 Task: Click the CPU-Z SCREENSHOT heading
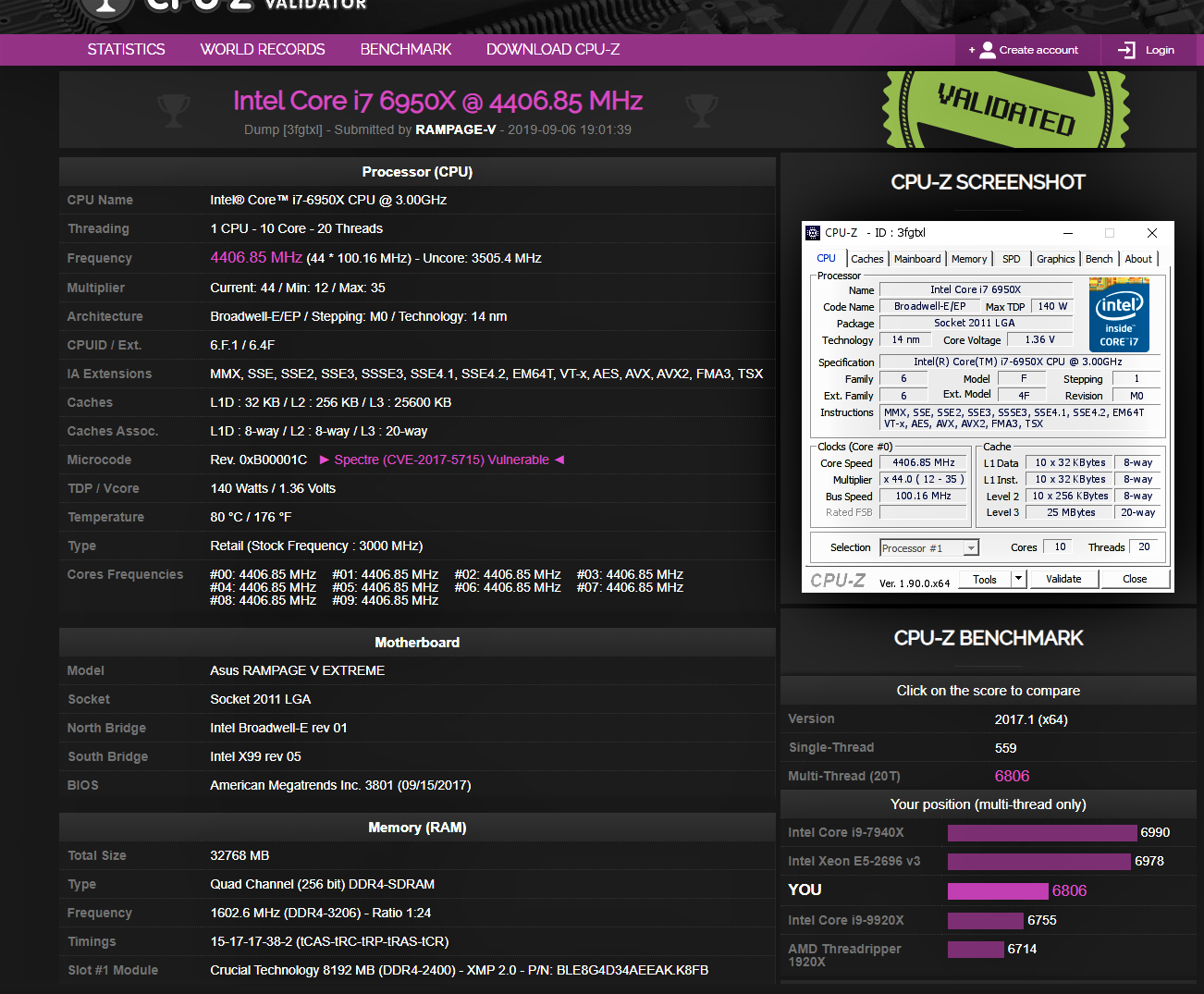point(988,182)
